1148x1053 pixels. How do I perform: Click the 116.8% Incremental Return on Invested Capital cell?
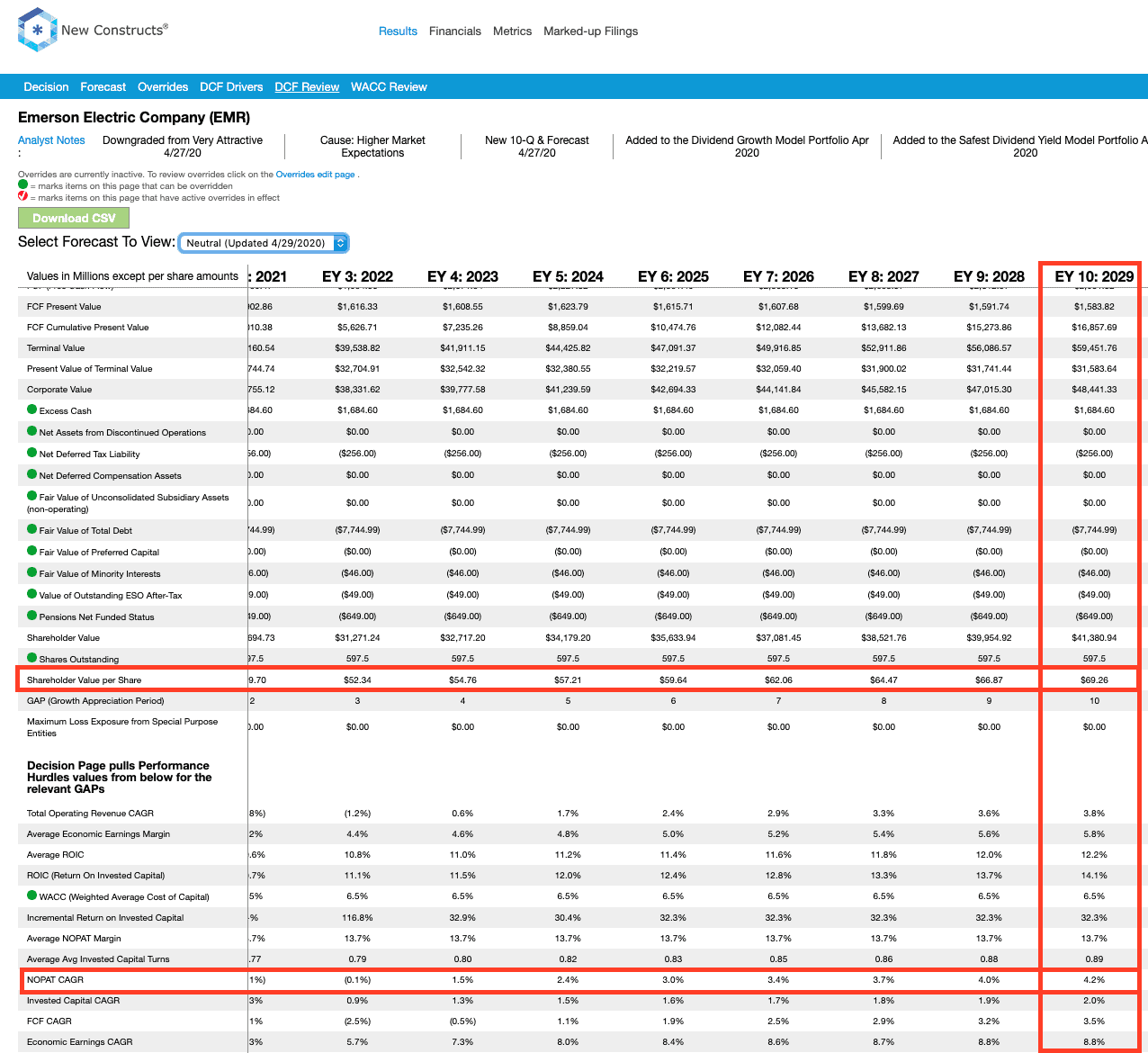358,918
